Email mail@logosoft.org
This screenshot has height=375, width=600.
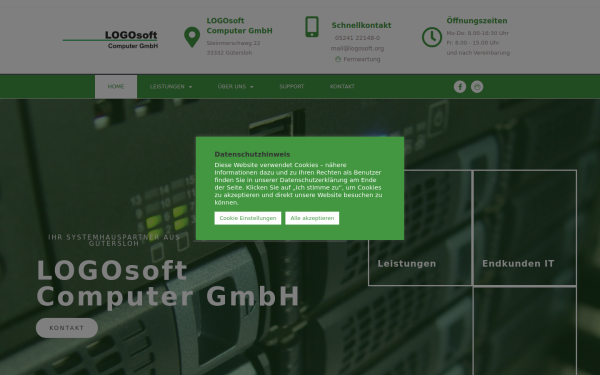pyautogui.click(x=357, y=49)
